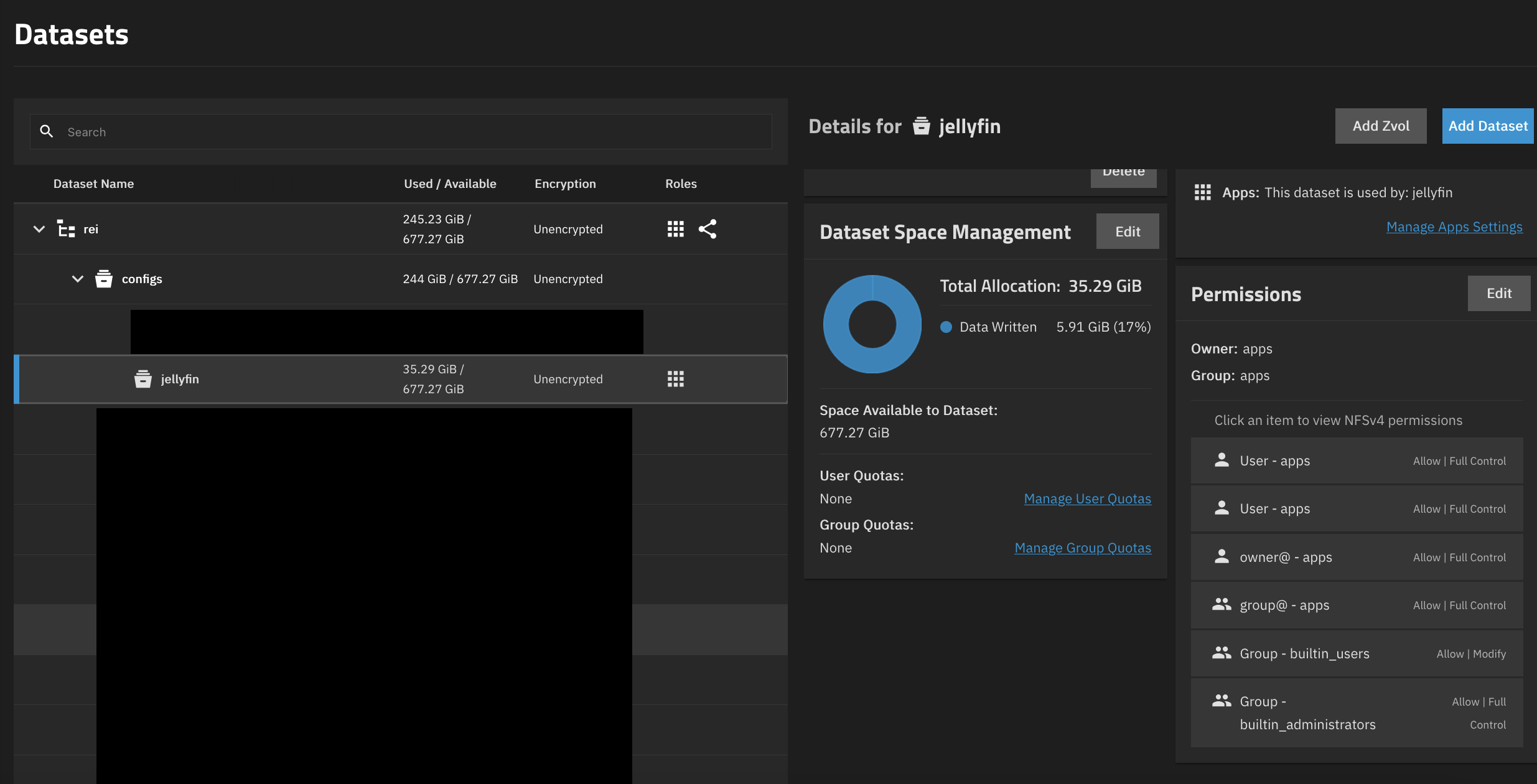Click the Space Available 677.27 GiB value

point(854,433)
